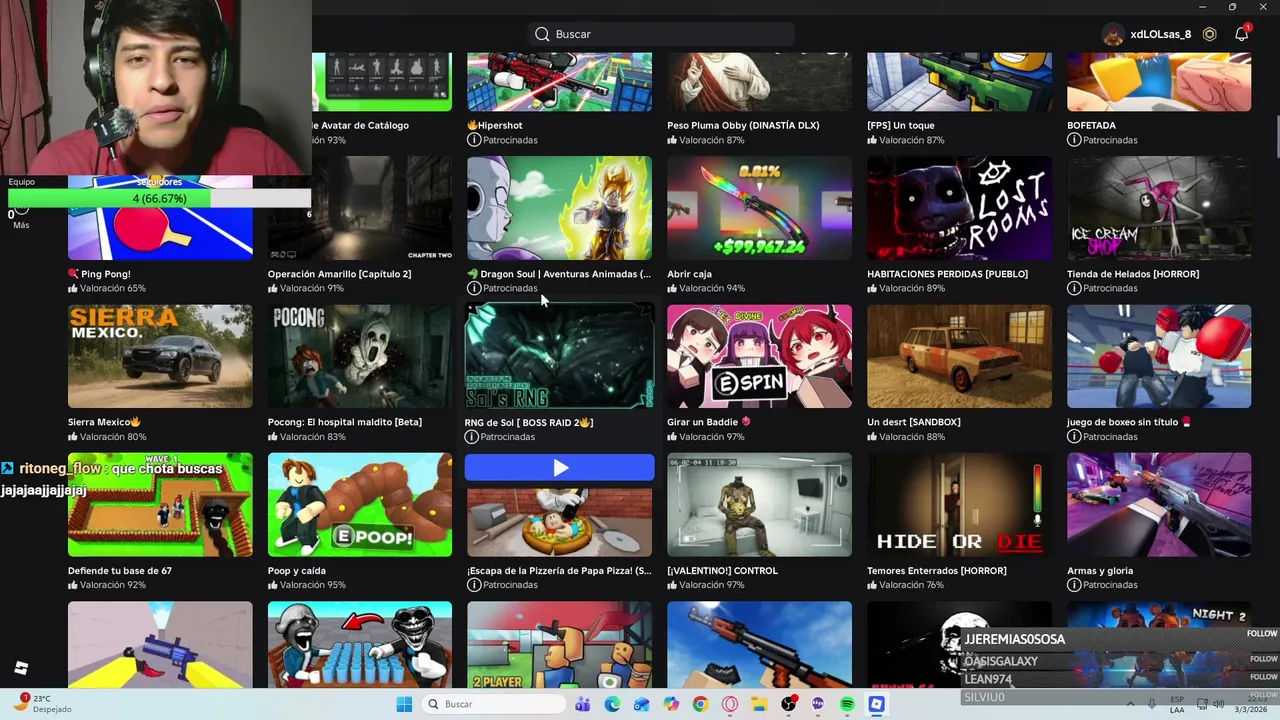Image resolution: width=1280 pixels, height=720 pixels.
Task: Open the Lost Rooms thumbnail
Action: click(960, 208)
